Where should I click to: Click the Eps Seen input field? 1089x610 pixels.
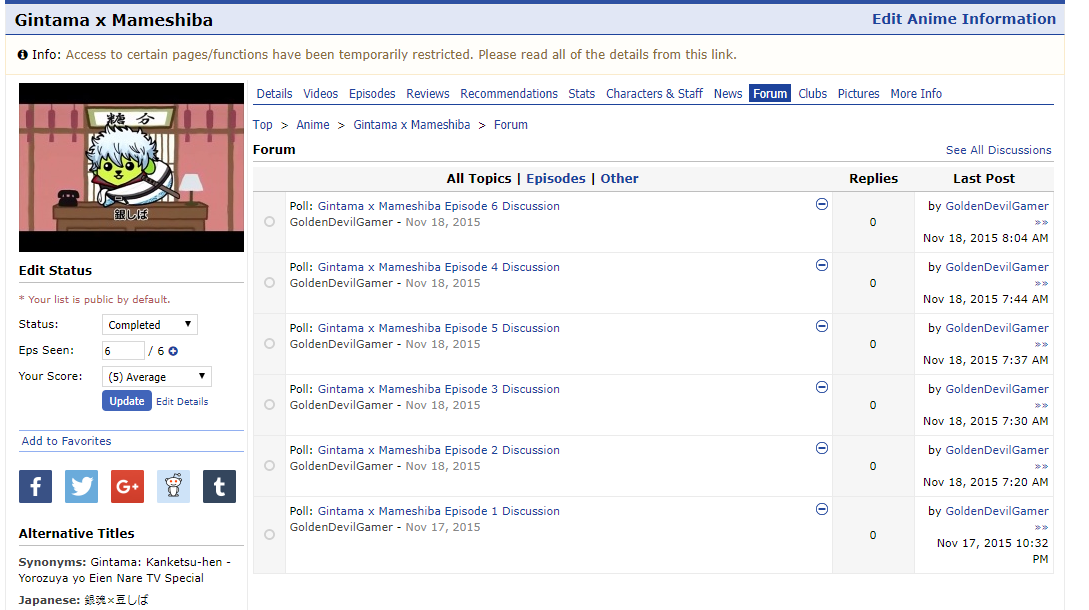pyautogui.click(x=123, y=351)
